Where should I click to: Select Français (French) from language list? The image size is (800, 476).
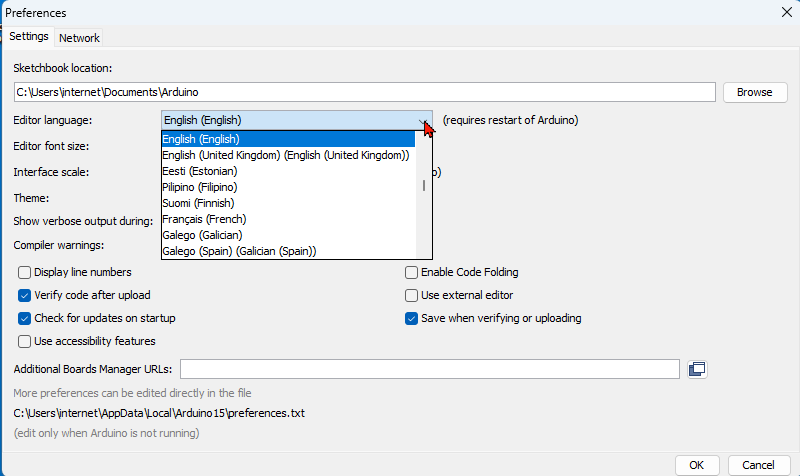tap(204, 219)
